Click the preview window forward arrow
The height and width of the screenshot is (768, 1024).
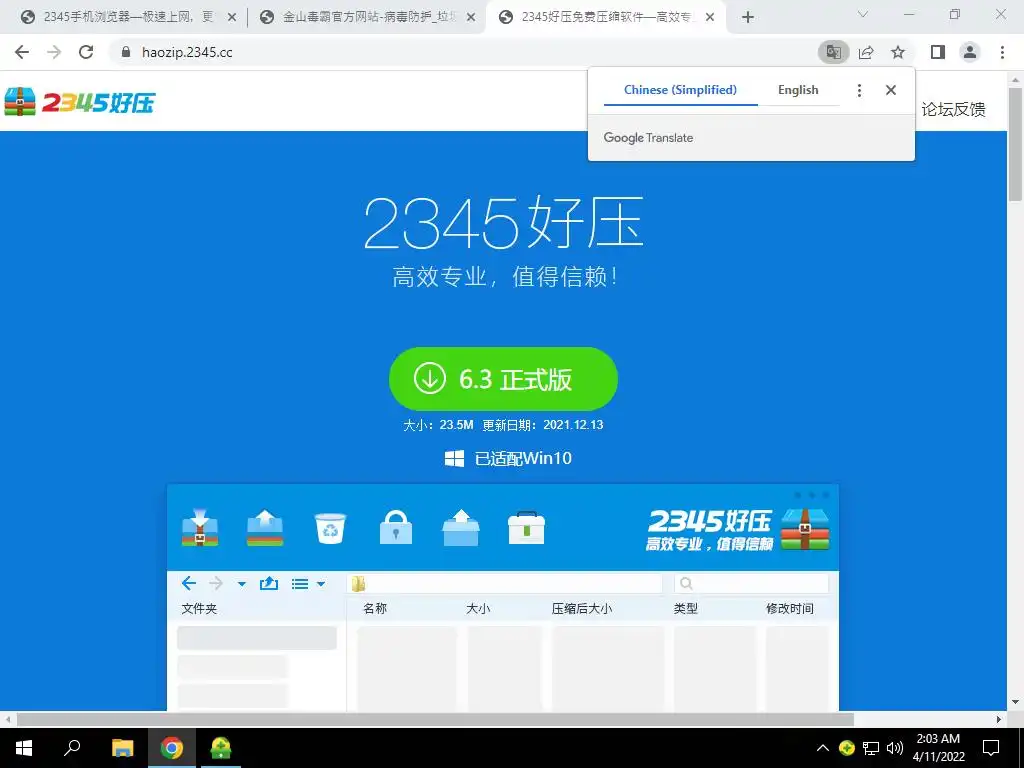216,583
